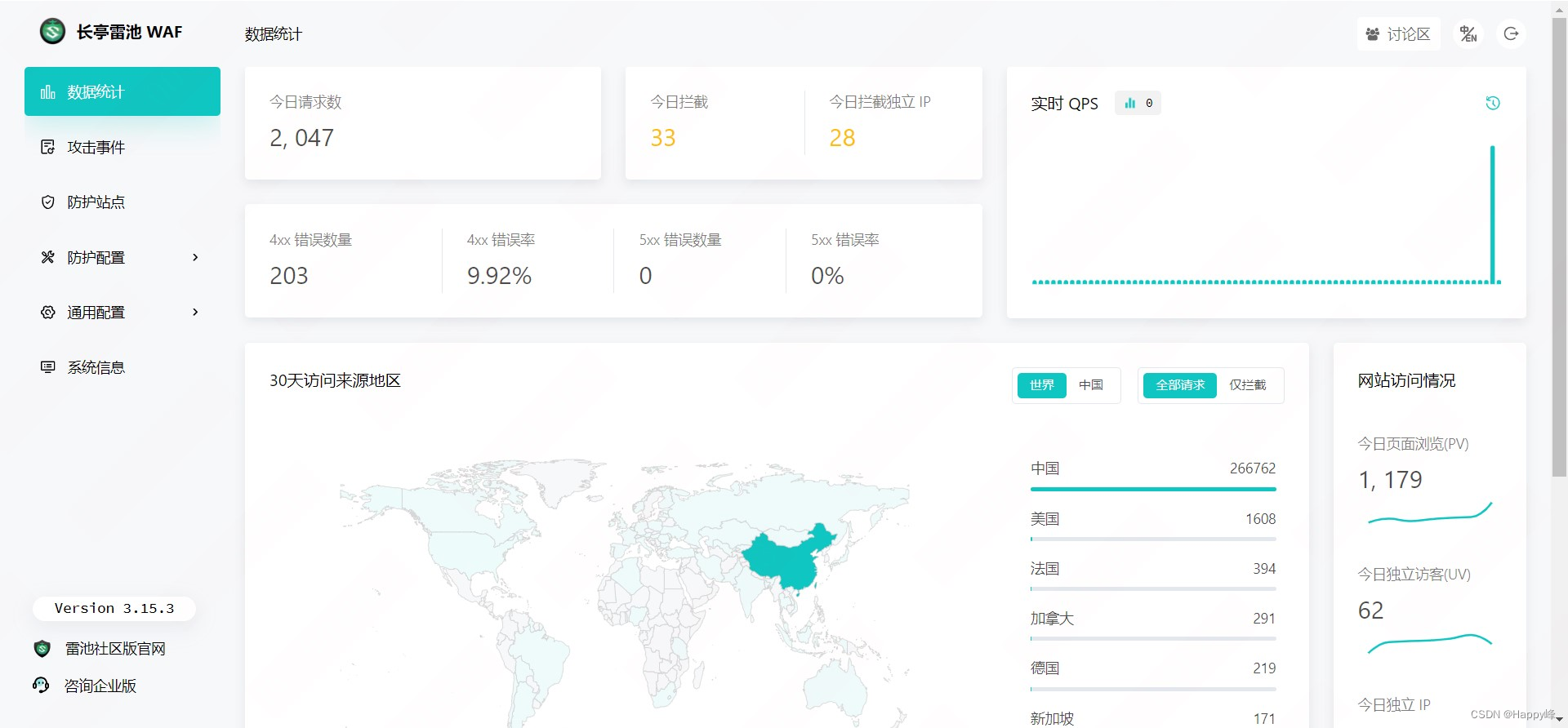Viewport: 1568px width, 728px height.
Task: Open the 攻击事件 menu item
Action: click(x=122, y=147)
